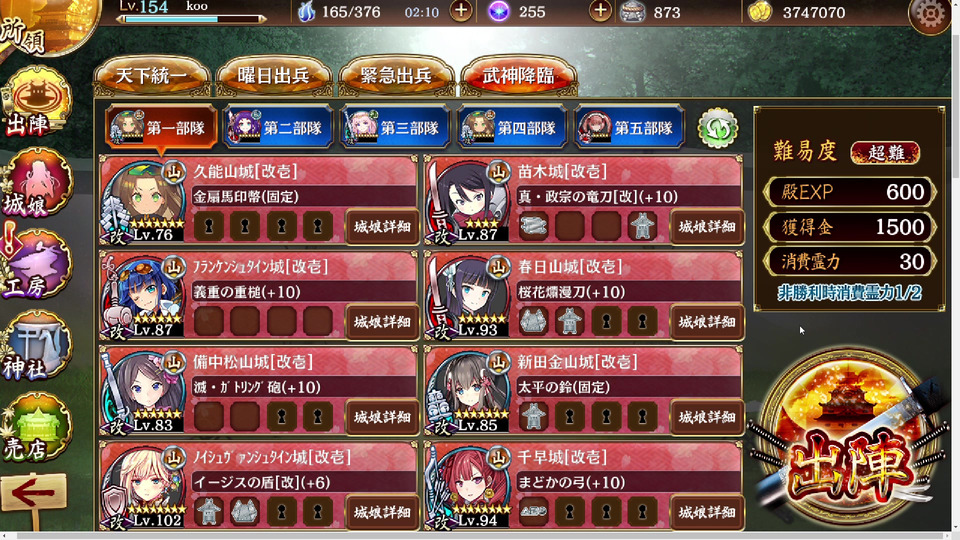Click the 超難 difficulty badge
The width and height of the screenshot is (960, 540).
pos(885,152)
